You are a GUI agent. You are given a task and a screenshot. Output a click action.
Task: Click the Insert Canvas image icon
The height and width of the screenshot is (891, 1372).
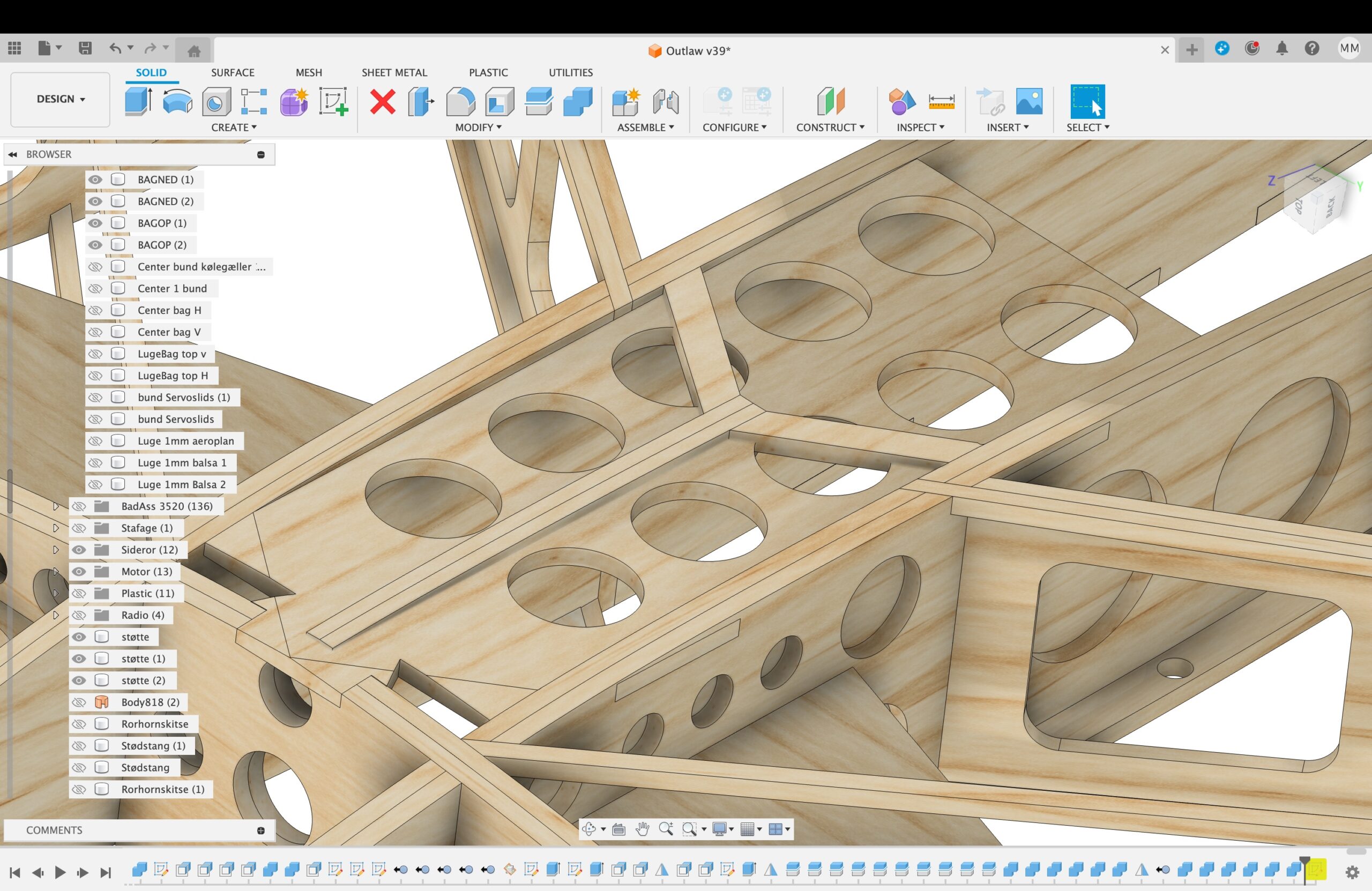pyautogui.click(x=1029, y=102)
